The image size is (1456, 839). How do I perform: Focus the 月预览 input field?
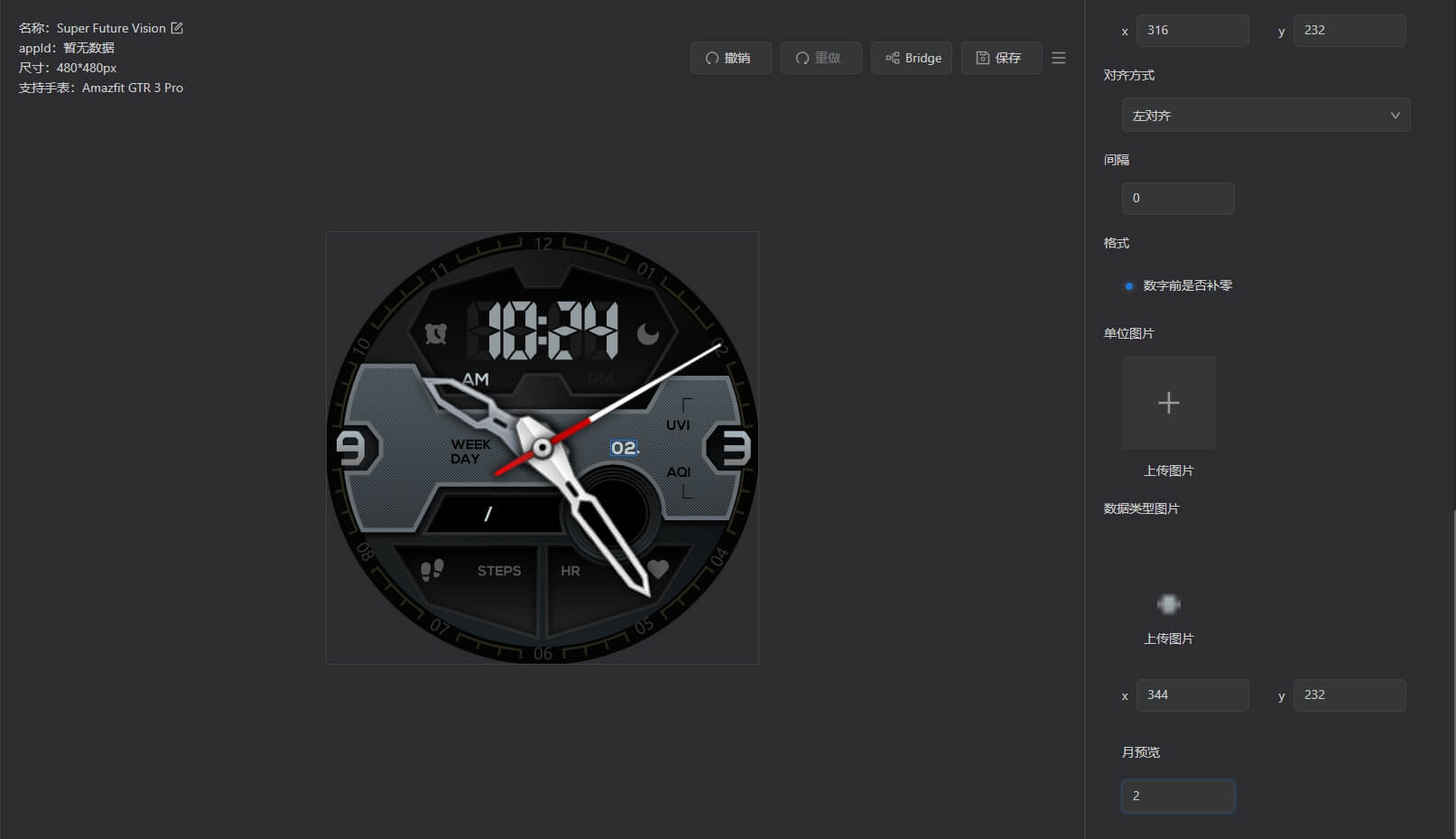click(x=1177, y=797)
